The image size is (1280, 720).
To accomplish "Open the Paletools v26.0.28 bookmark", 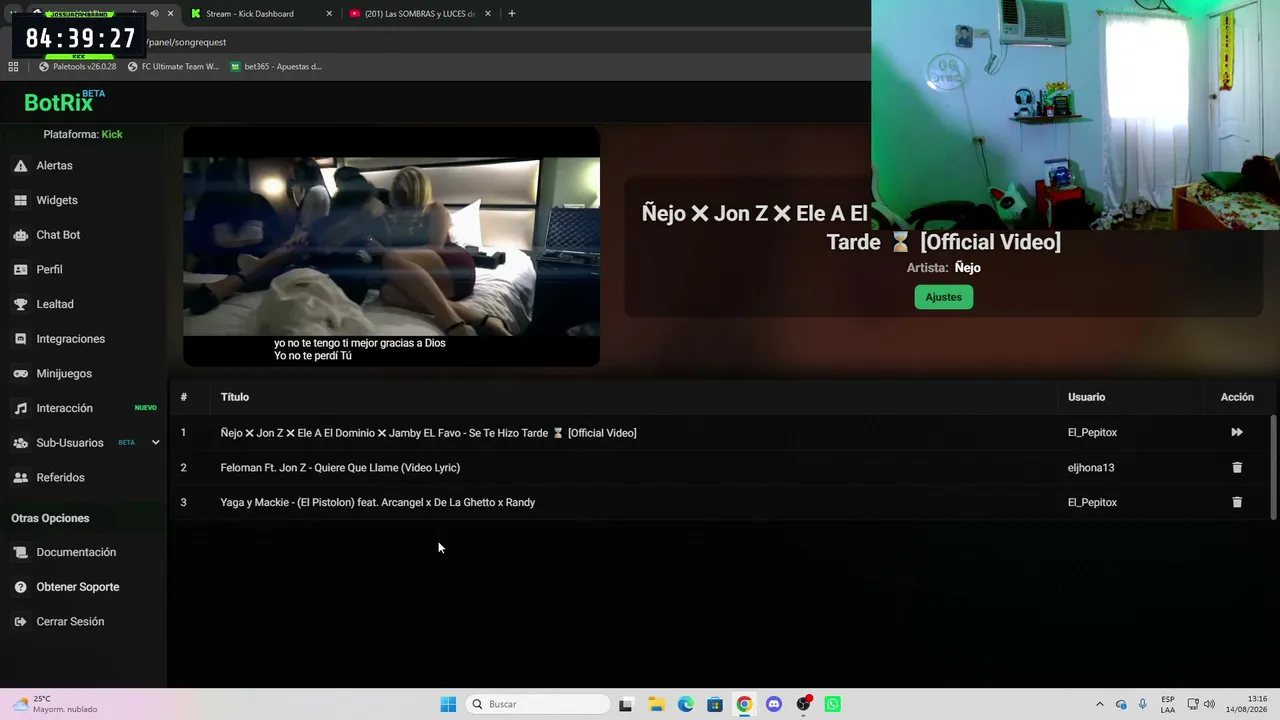I will point(78,67).
